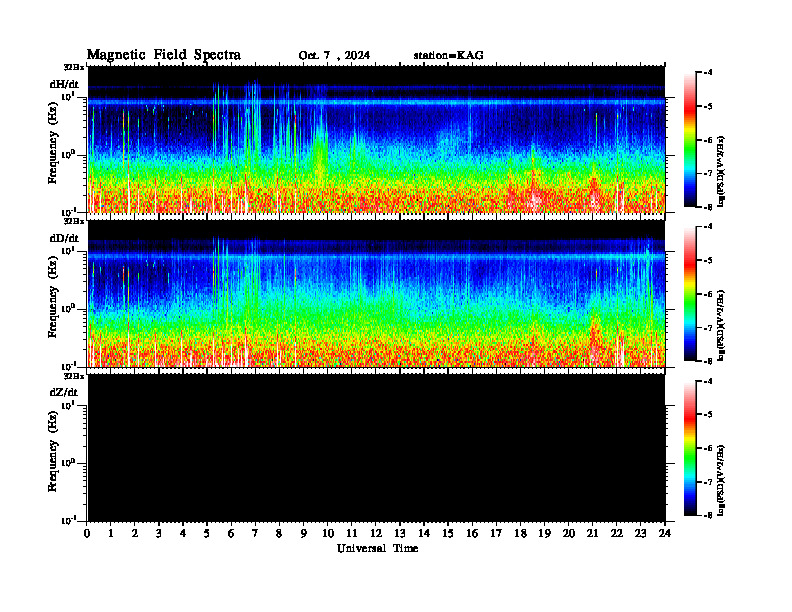Click hour 0 on the time axis
Viewport: 792px width, 612px height.
pyautogui.click(x=87, y=534)
